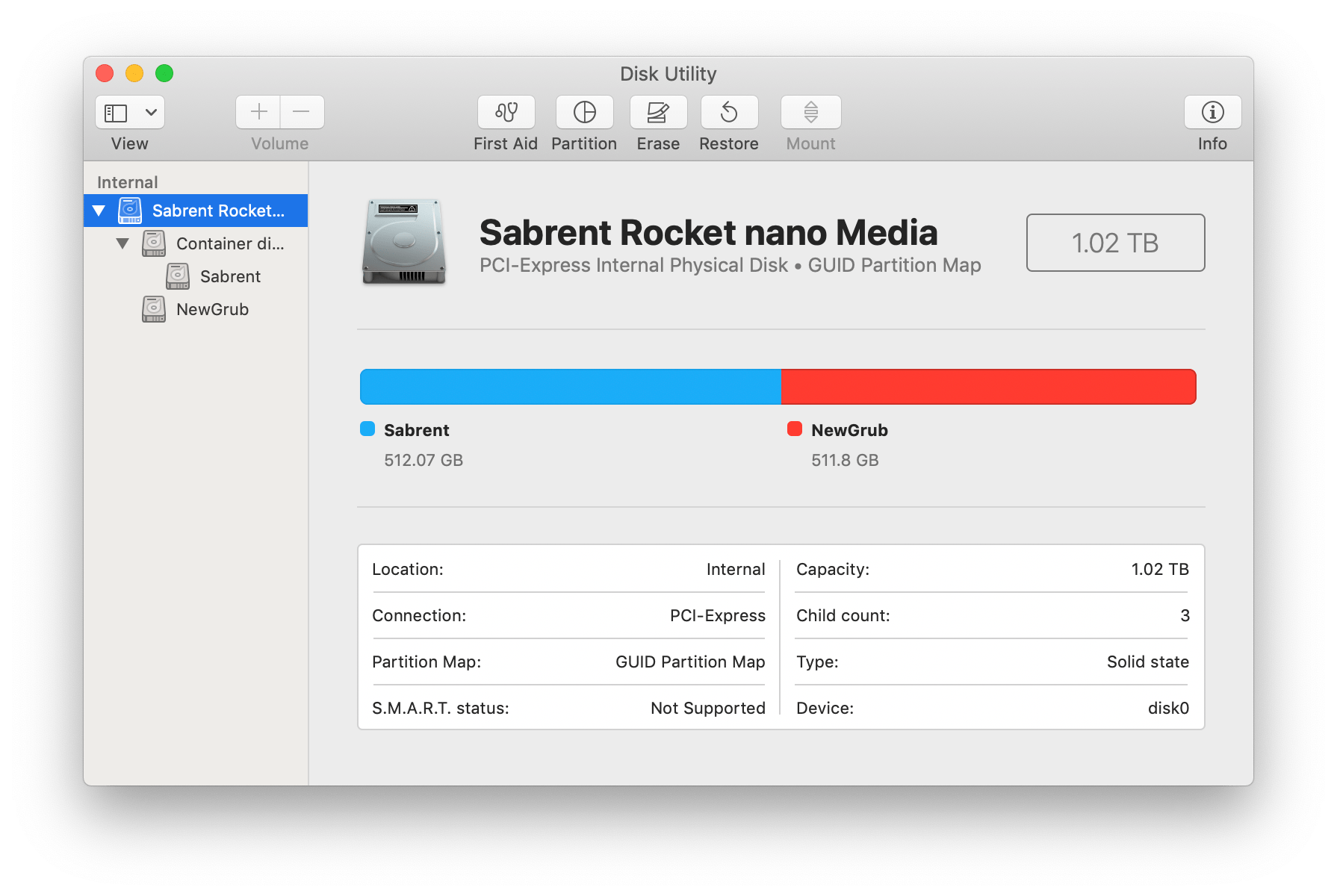Viewport: 1337px width, 896px height.
Task: Collapse the Sabrent Rocket disk triangle
Action: click(99, 211)
